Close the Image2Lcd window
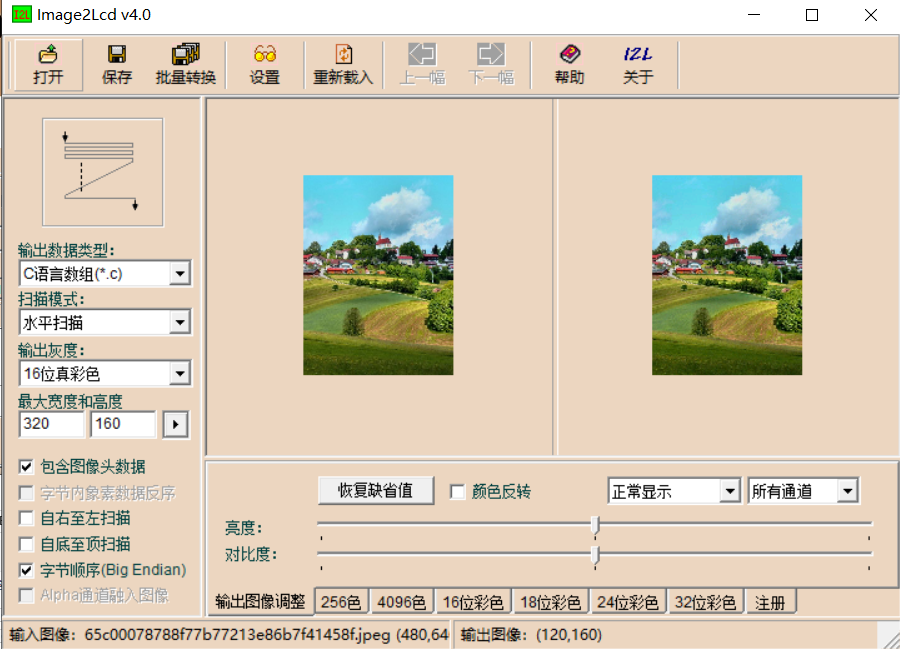 871,15
